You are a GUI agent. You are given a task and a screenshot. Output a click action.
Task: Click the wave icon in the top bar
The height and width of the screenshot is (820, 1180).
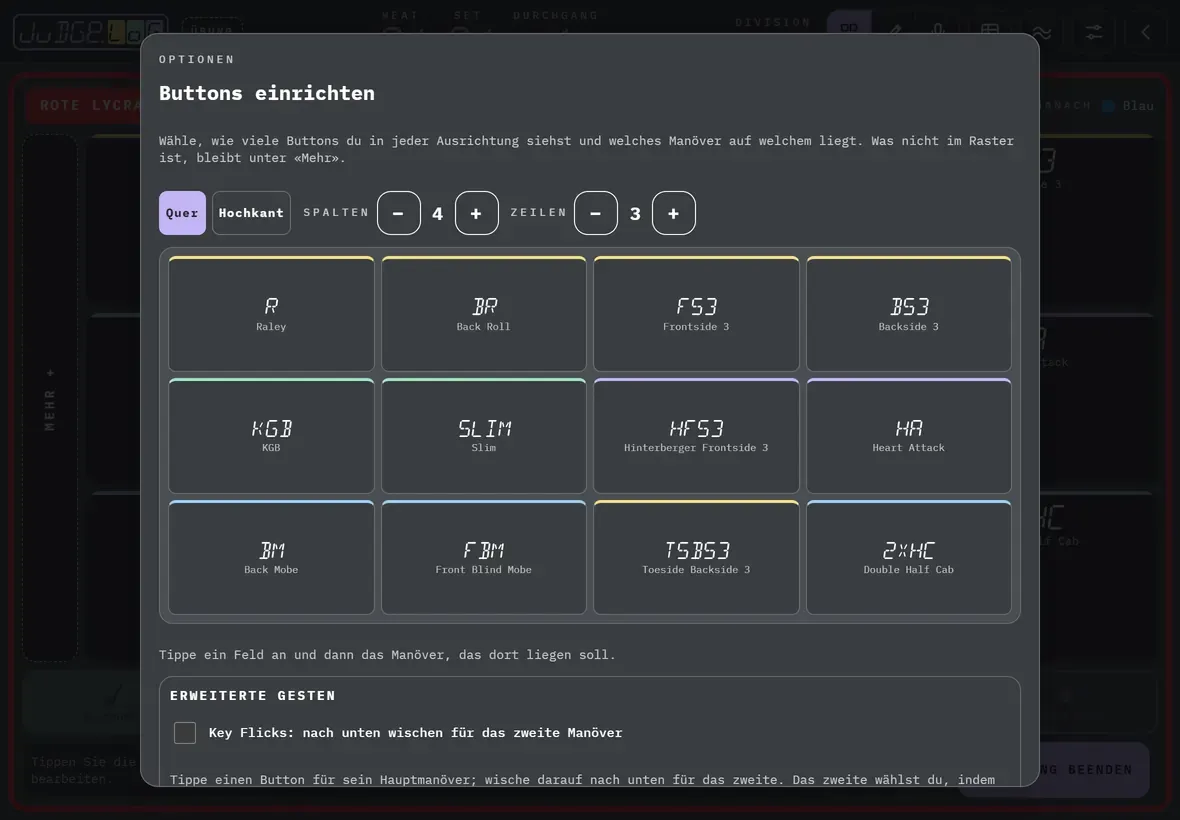1042,32
